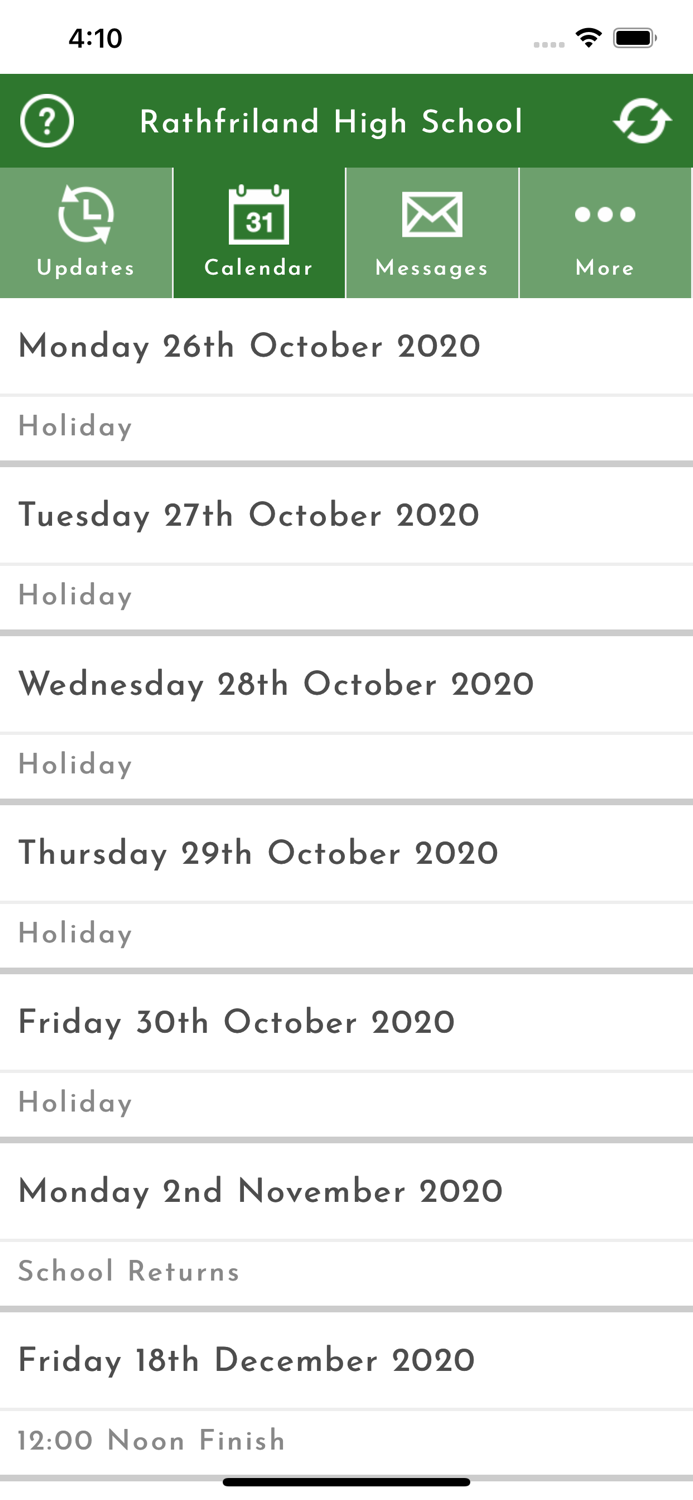Open Monday 26th October 2020 entry

tap(250, 347)
